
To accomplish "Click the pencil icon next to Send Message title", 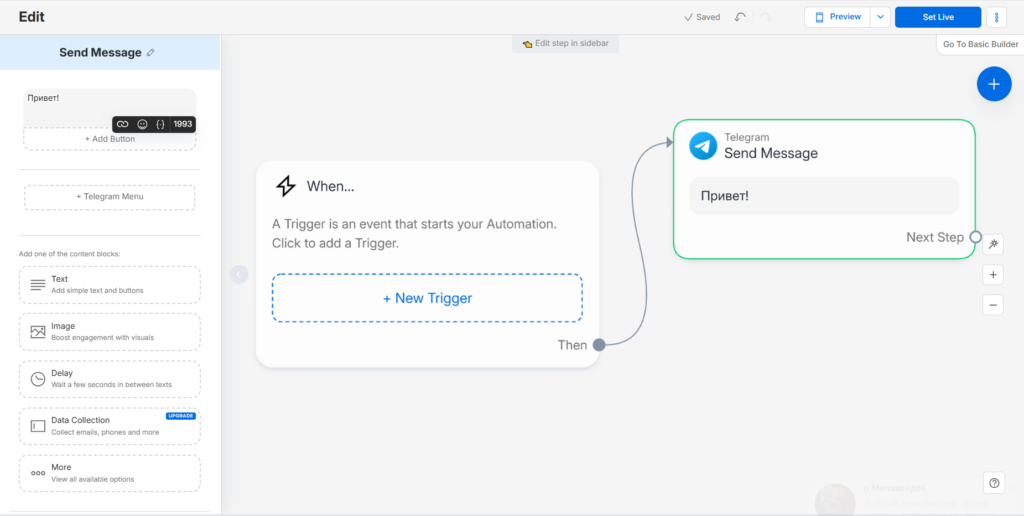I will [151, 53].
